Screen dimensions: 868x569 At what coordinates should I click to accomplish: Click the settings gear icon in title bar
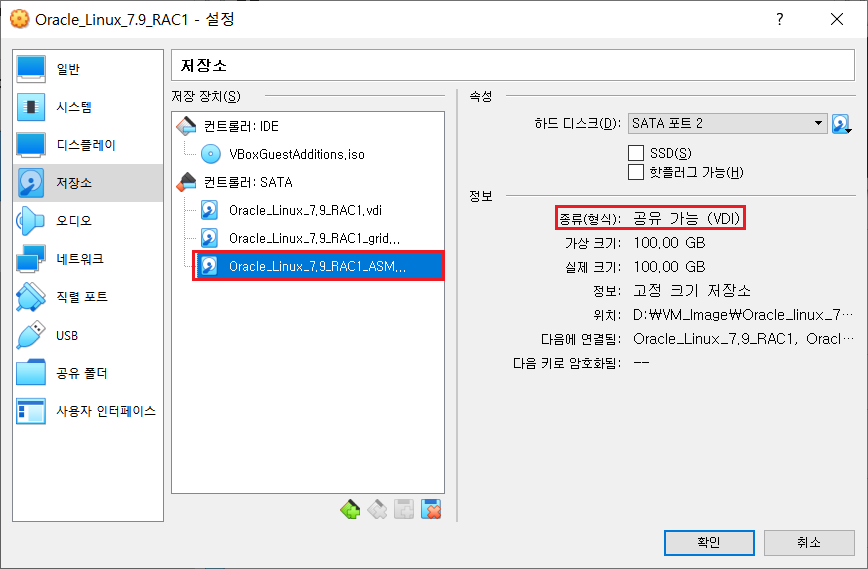(x=19, y=19)
